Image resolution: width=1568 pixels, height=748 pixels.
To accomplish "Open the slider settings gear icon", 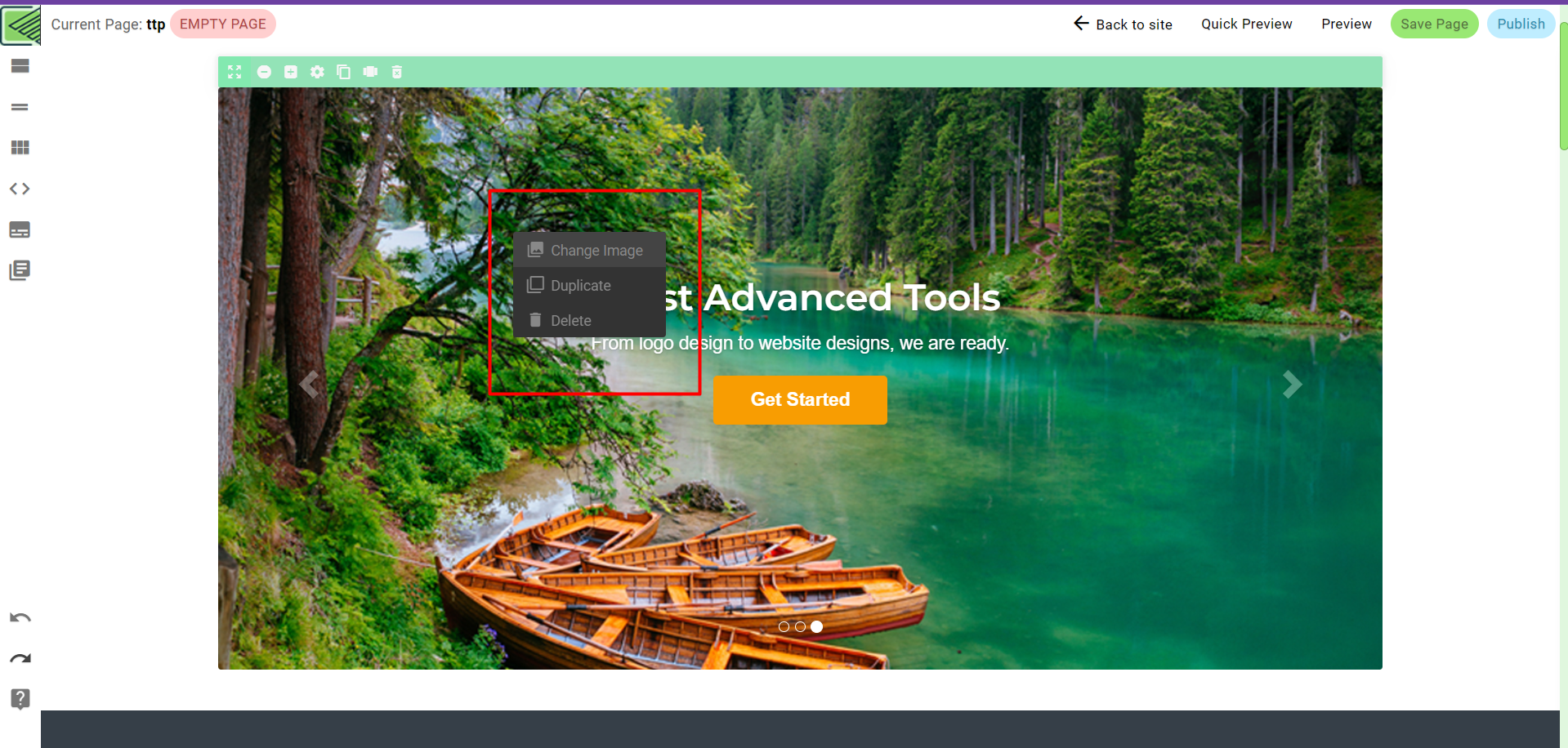I will pos(317,72).
